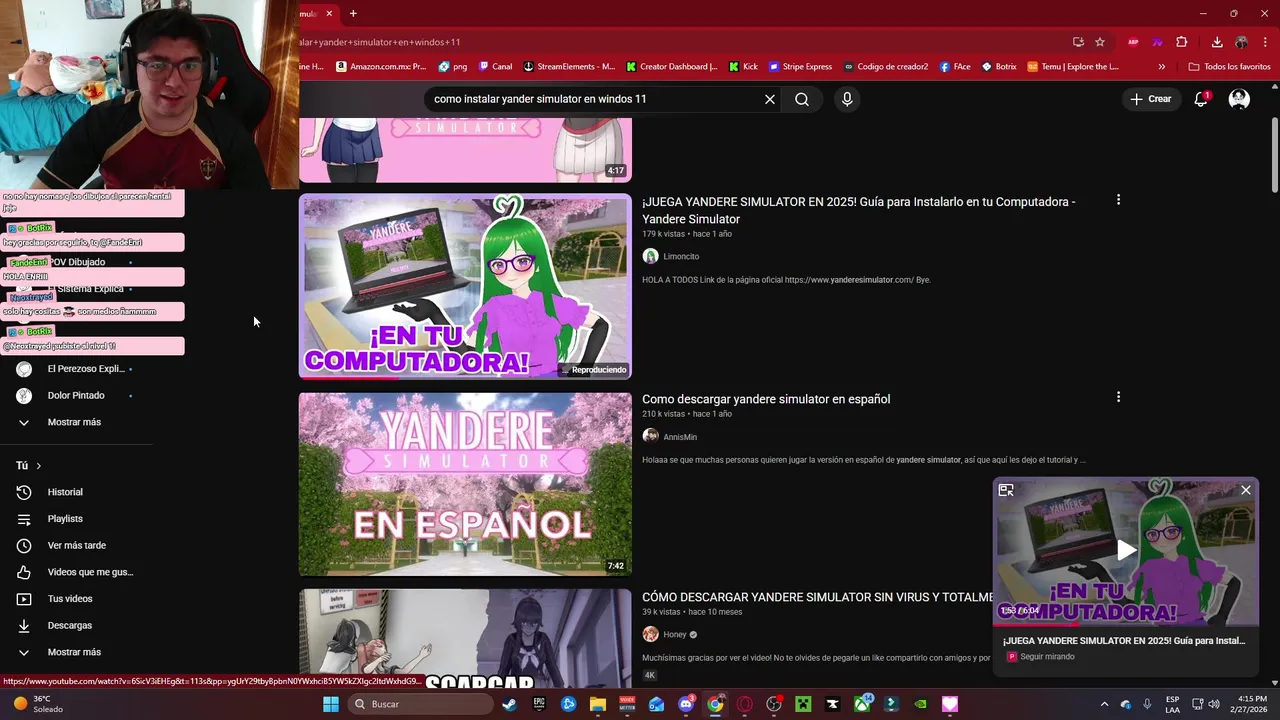Open Chrome downloads
The height and width of the screenshot is (720, 1280).
pos(1217,42)
